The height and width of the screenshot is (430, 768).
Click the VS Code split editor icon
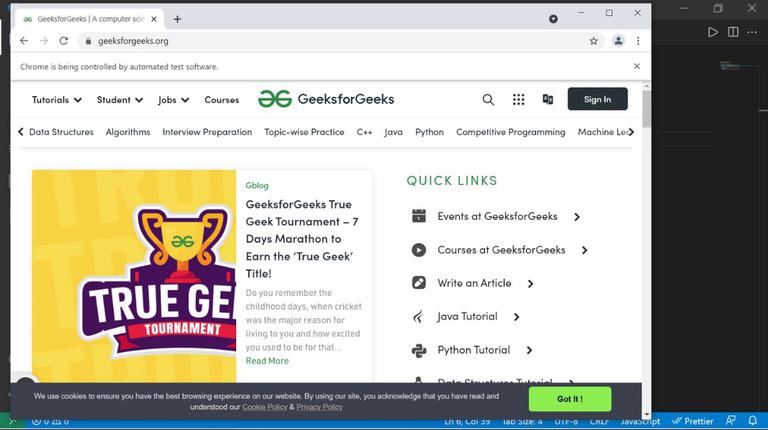[733, 32]
